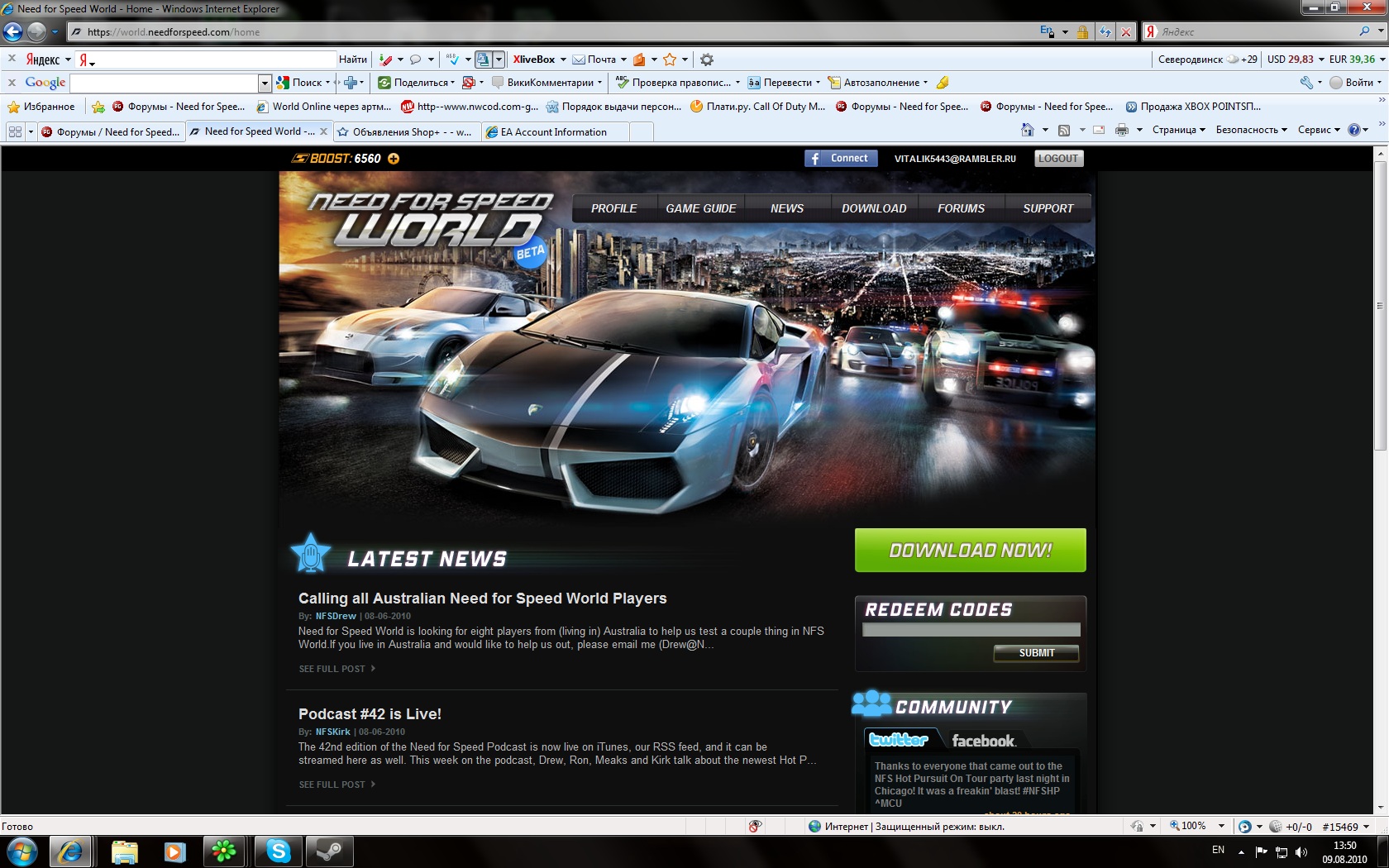Click the security padlock icon in address bar
Viewport: 1389px width, 868px height.
[x=1082, y=32]
